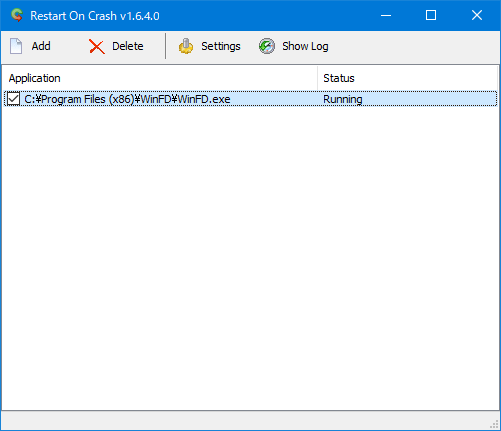Maximize the Restart On Crash window
The width and height of the screenshot is (501, 431).
(x=431, y=15)
